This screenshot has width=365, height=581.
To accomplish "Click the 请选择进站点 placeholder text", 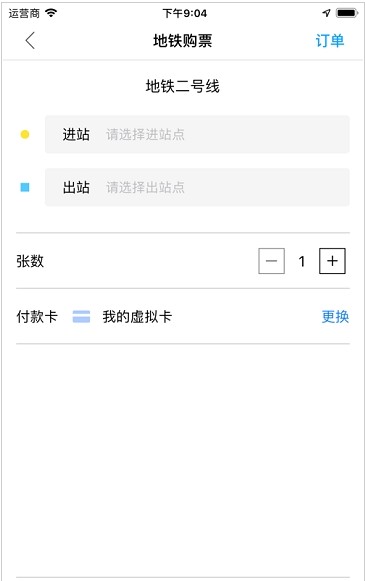I will click(x=145, y=134).
